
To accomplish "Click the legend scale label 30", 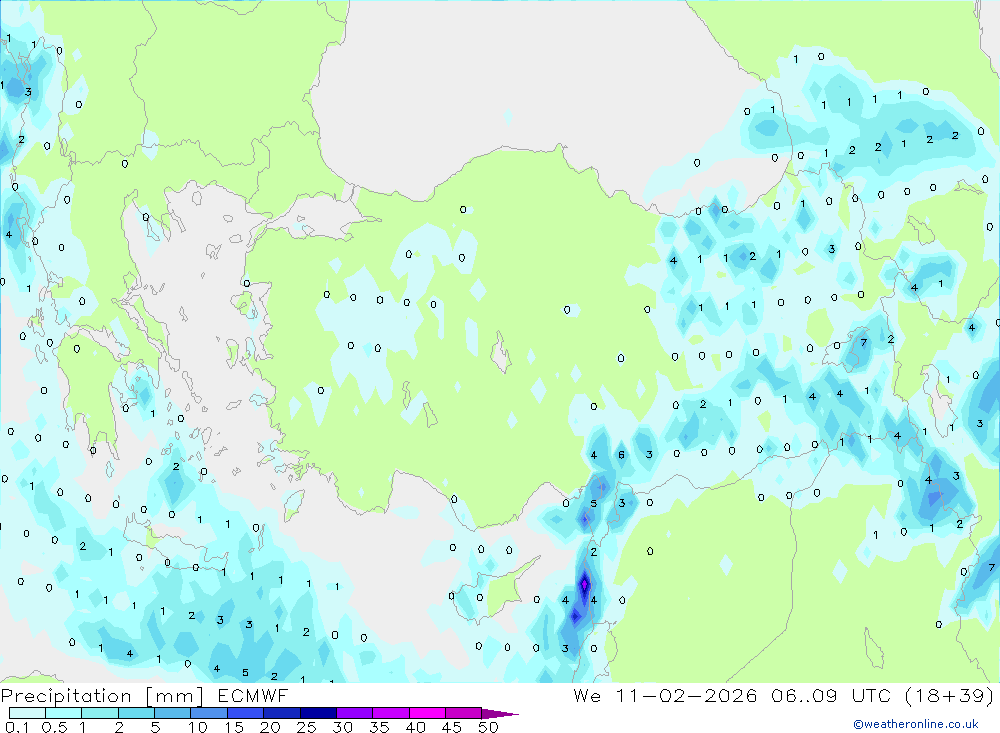I will (343, 727).
